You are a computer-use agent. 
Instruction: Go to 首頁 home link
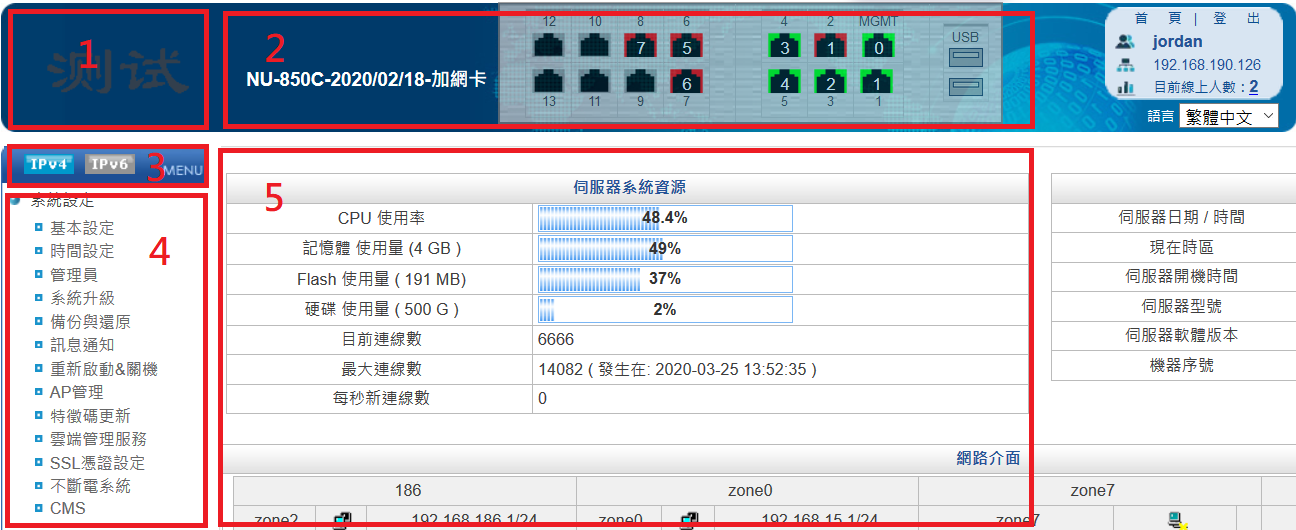[1159, 18]
